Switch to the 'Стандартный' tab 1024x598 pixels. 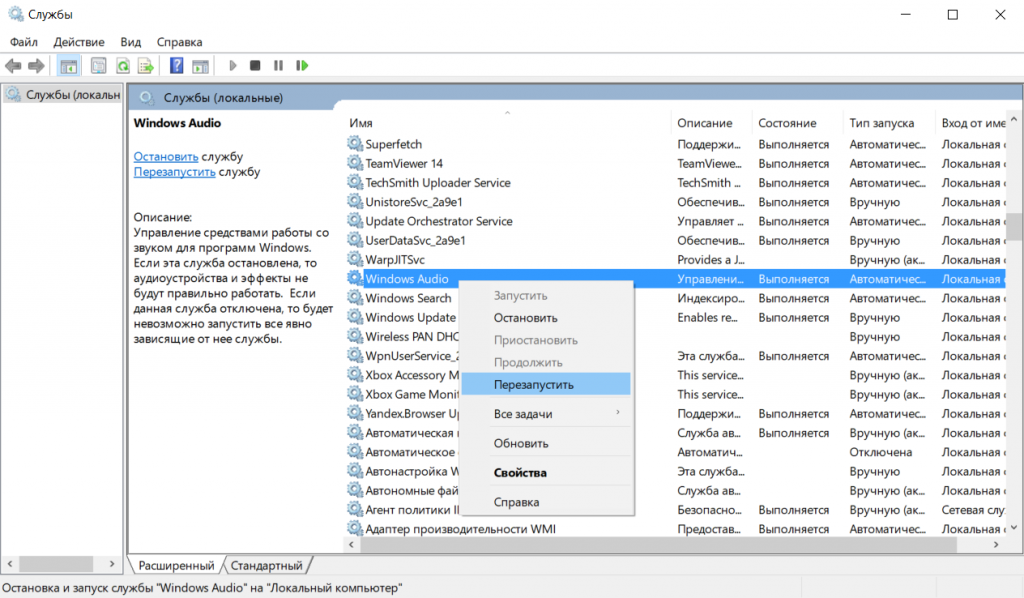click(267, 566)
